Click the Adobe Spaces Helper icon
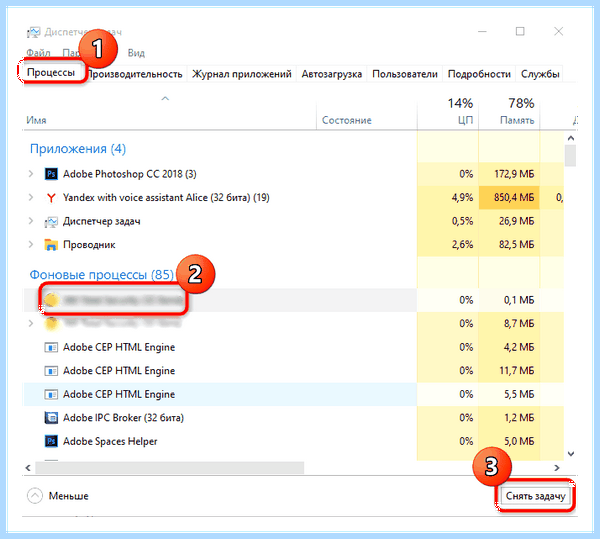Image resolution: width=600 pixels, height=539 pixels. pyautogui.click(x=51, y=441)
